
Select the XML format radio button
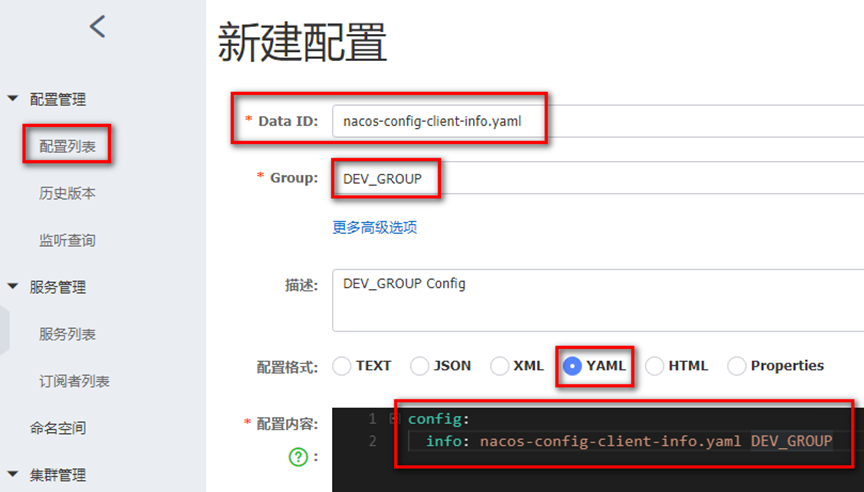(499, 366)
